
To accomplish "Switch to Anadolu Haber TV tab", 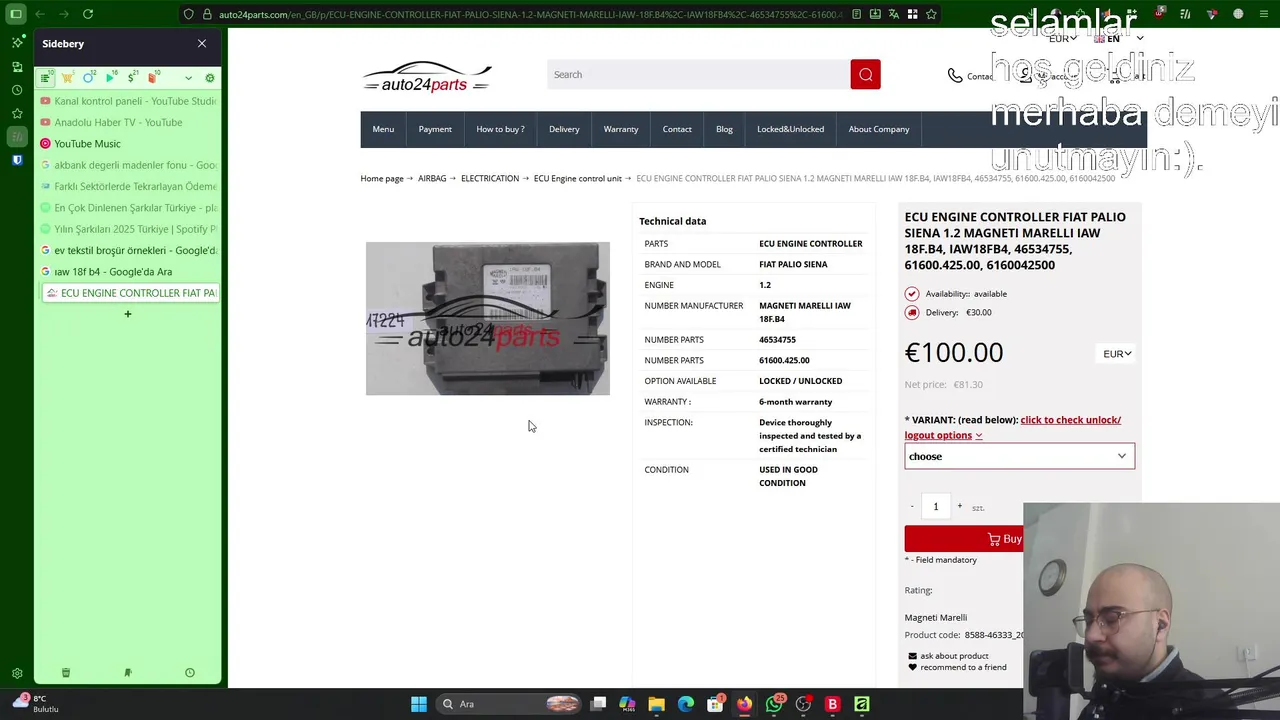I will point(128,122).
